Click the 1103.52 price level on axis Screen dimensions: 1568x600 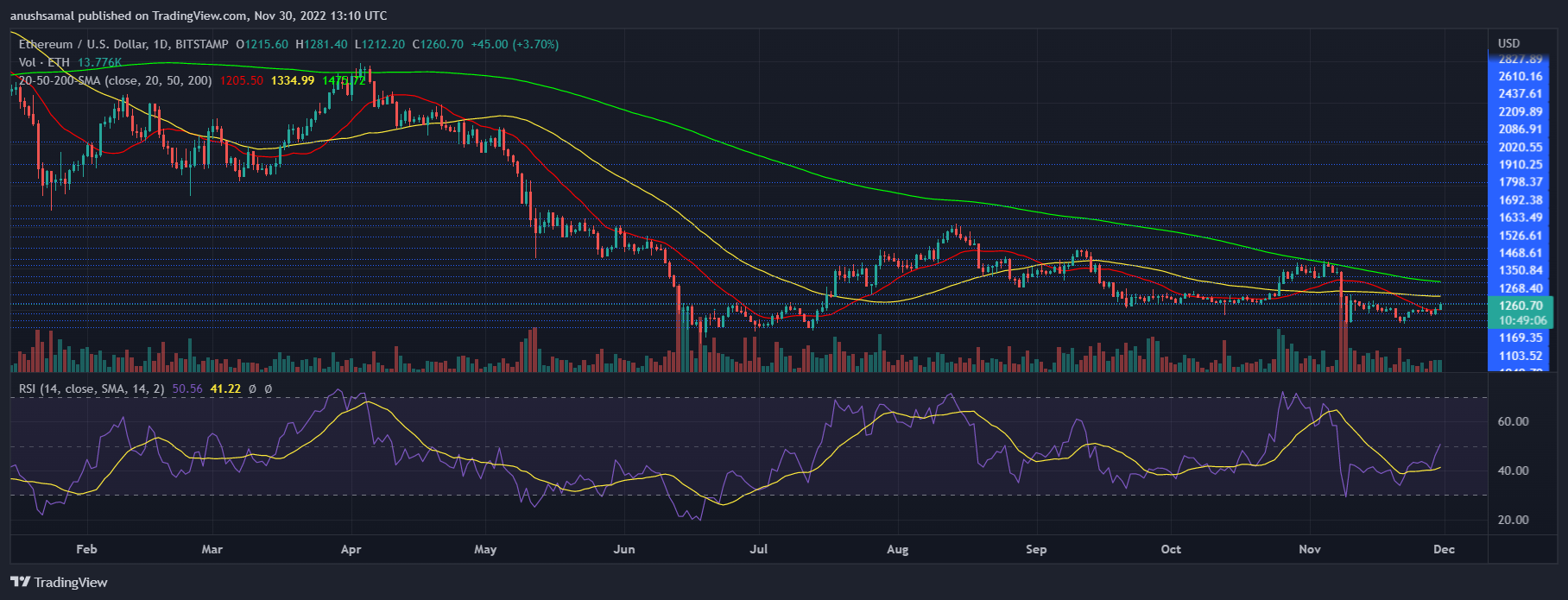tap(1520, 356)
